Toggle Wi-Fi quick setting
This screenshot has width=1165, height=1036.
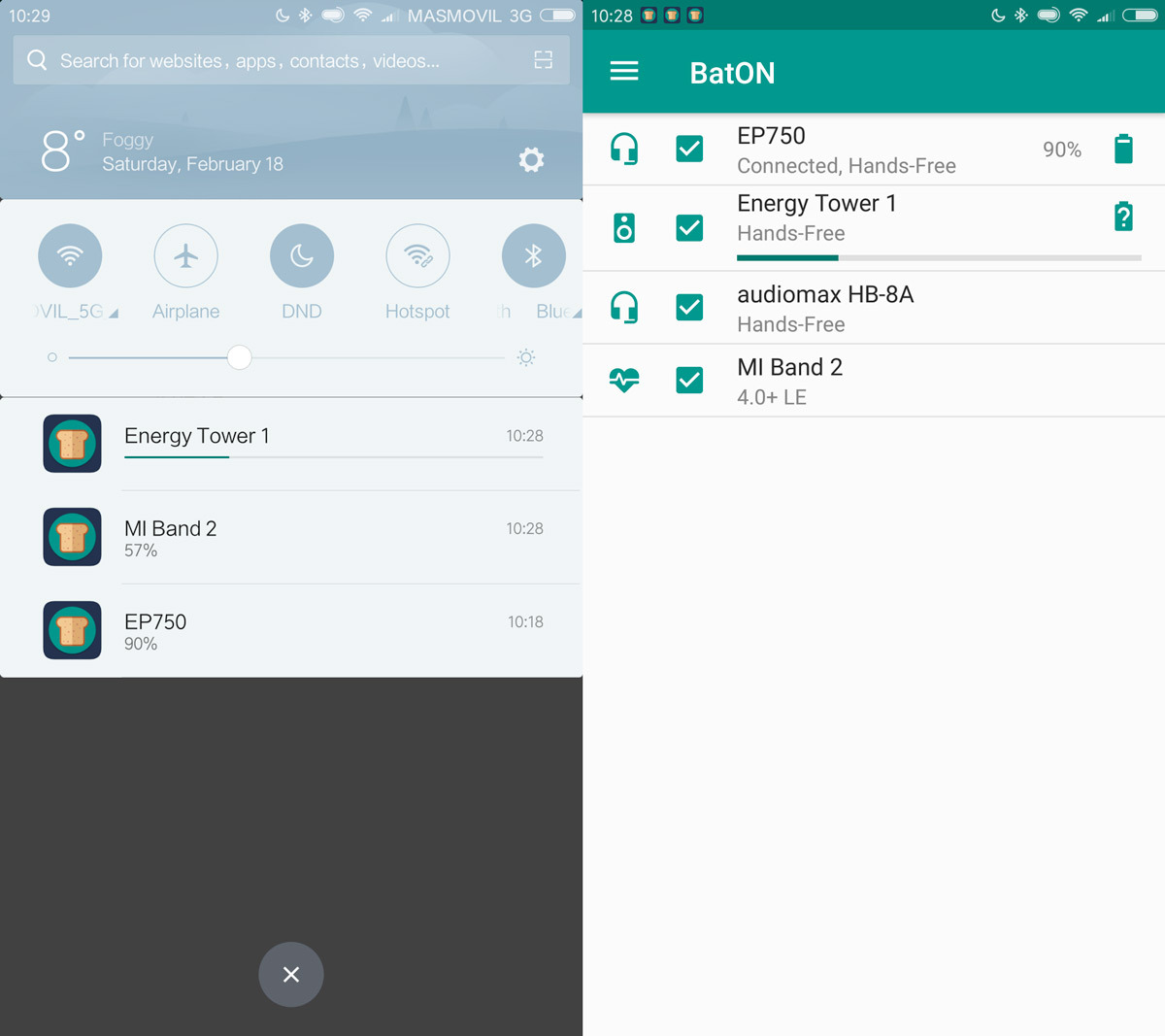click(x=70, y=256)
